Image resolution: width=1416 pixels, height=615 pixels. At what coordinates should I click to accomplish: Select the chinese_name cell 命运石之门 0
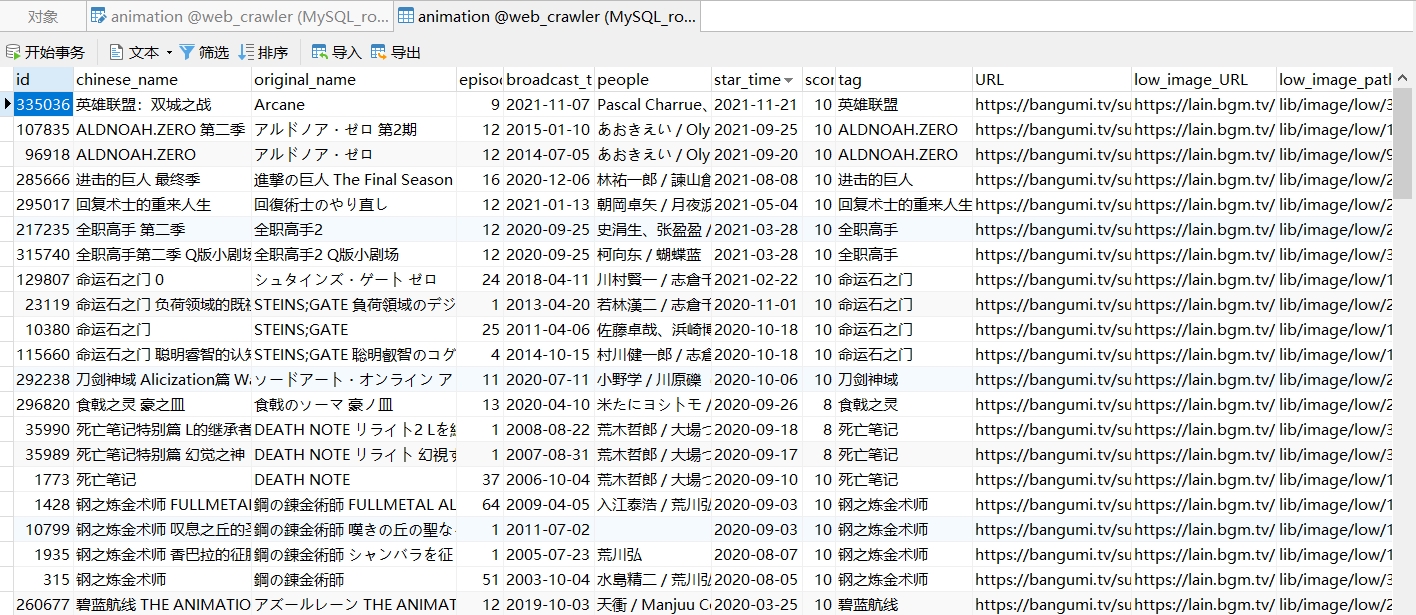[x=162, y=279]
